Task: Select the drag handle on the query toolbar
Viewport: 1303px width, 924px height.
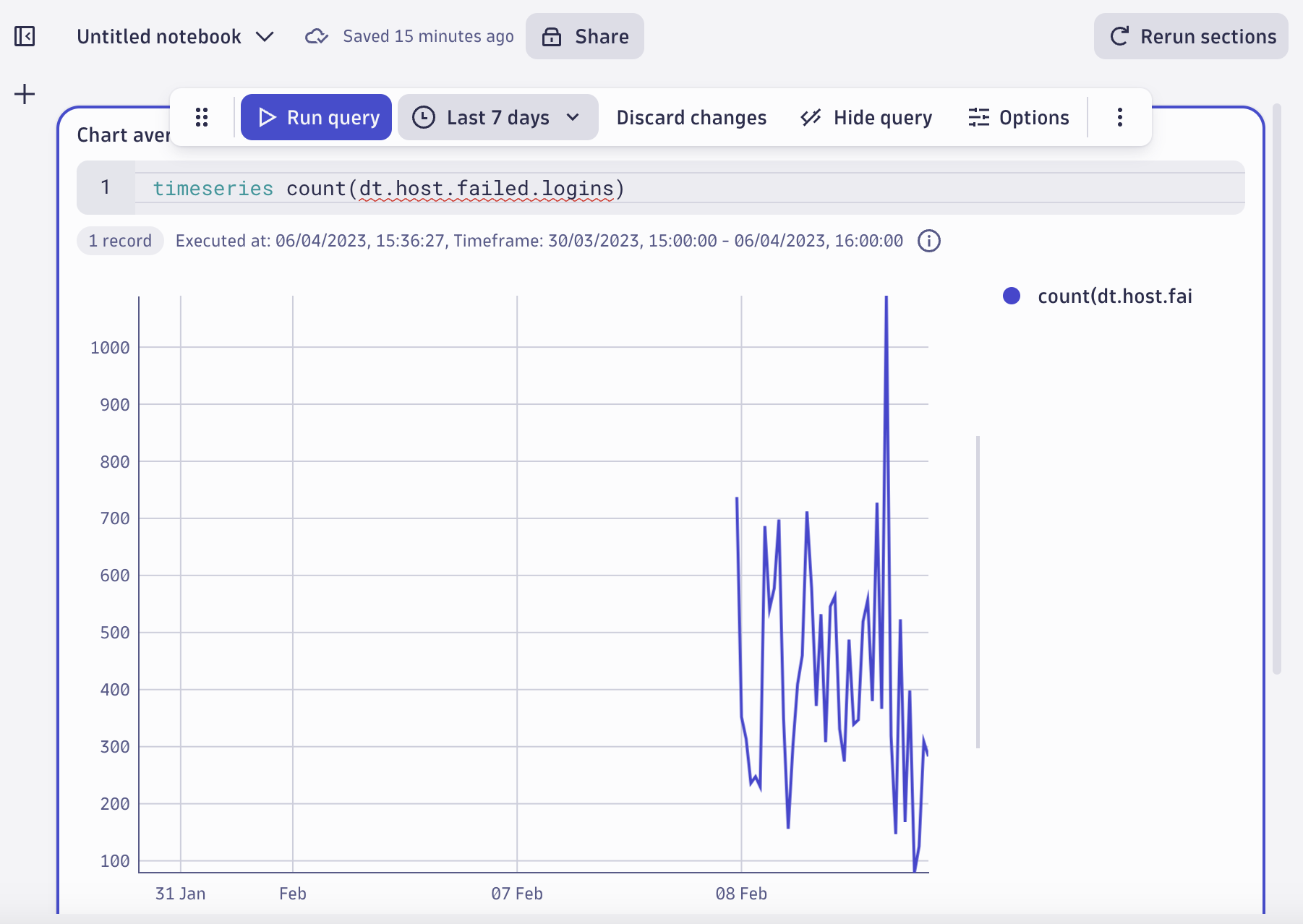Action: pyautogui.click(x=202, y=117)
